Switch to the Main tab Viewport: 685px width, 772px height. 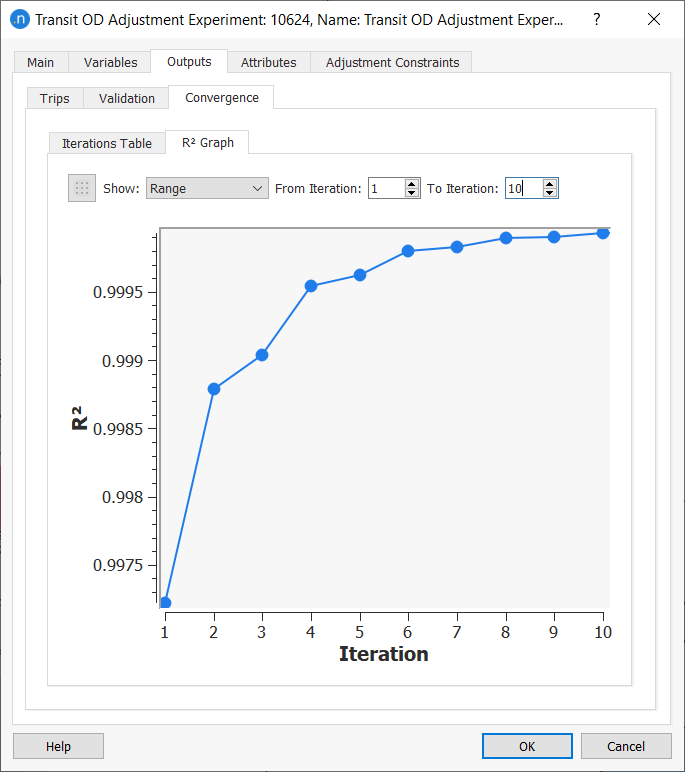point(41,62)
